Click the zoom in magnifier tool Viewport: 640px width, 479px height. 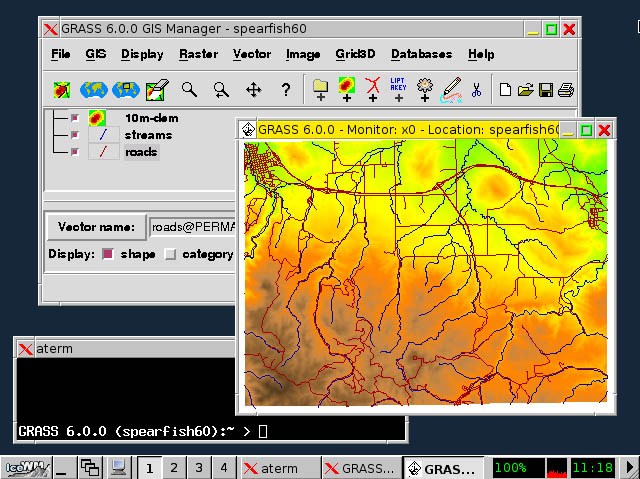[188, 90]
